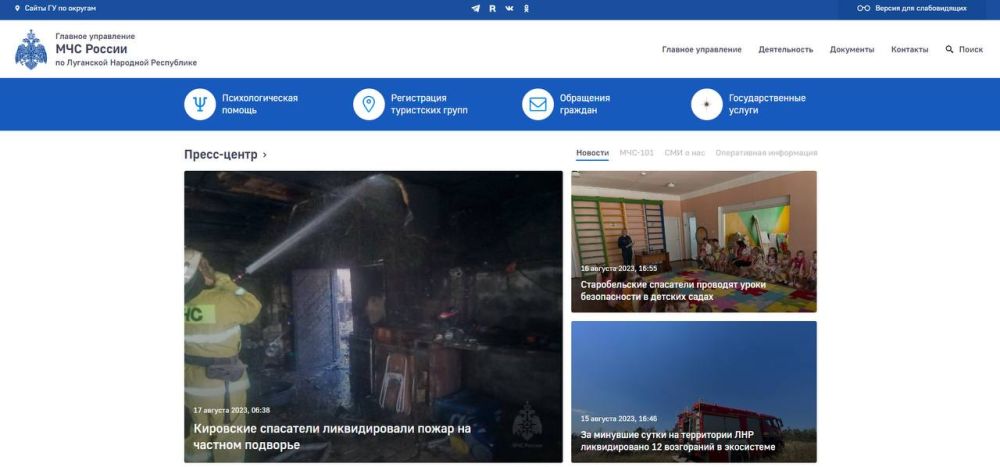Screen dimensions: 1000x467
Task: Open the Деятельность menu
Action: (x=786, y=50)
